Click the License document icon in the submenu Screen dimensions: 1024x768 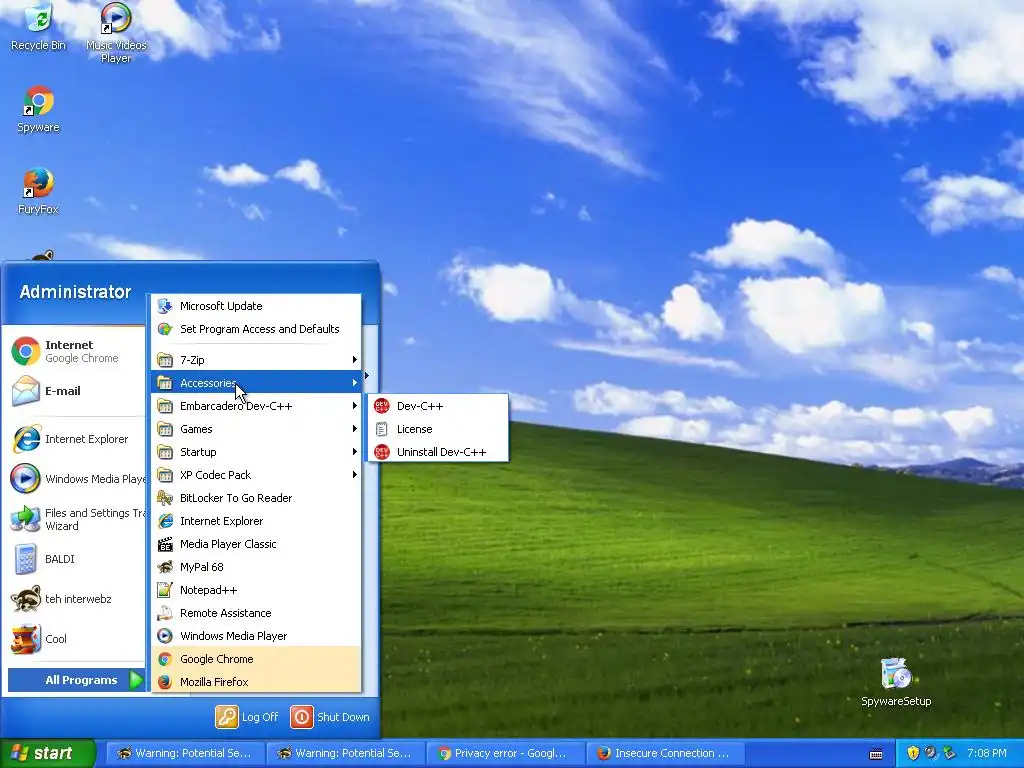point(382,429)
